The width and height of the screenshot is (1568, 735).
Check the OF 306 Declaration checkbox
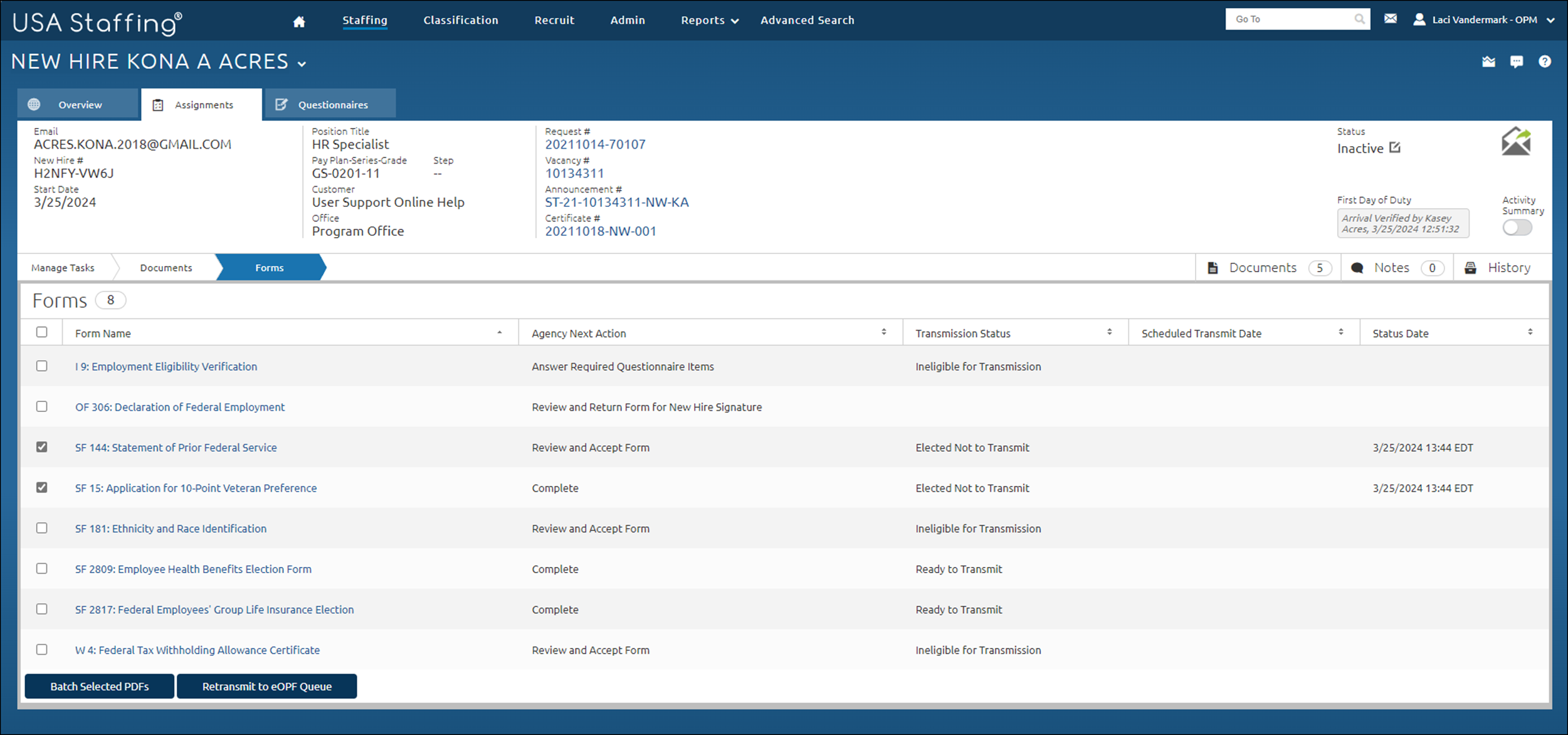click(x=42, y=406)
